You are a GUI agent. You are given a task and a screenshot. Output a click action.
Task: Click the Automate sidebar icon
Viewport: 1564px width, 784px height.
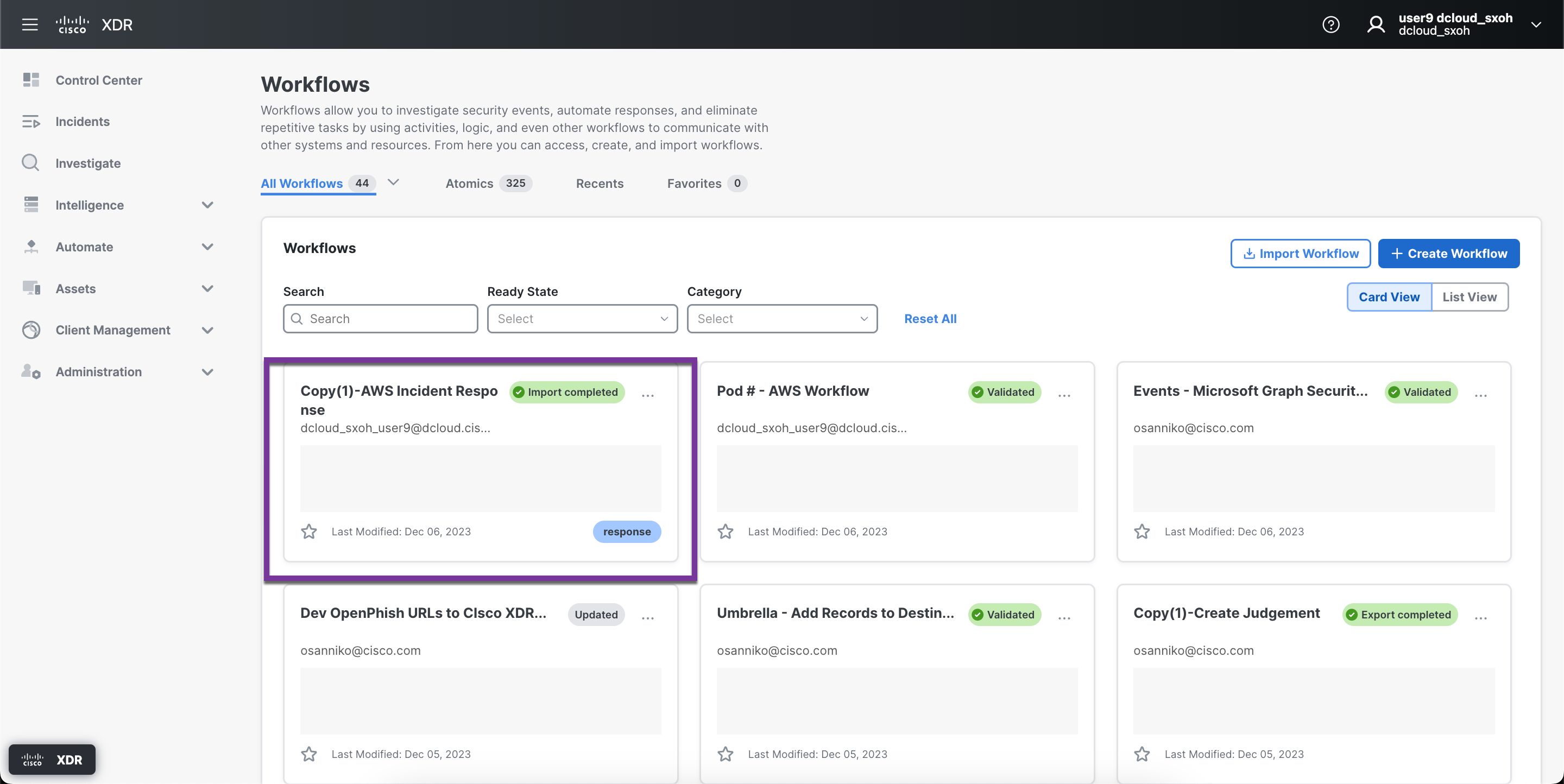(31, 246)
